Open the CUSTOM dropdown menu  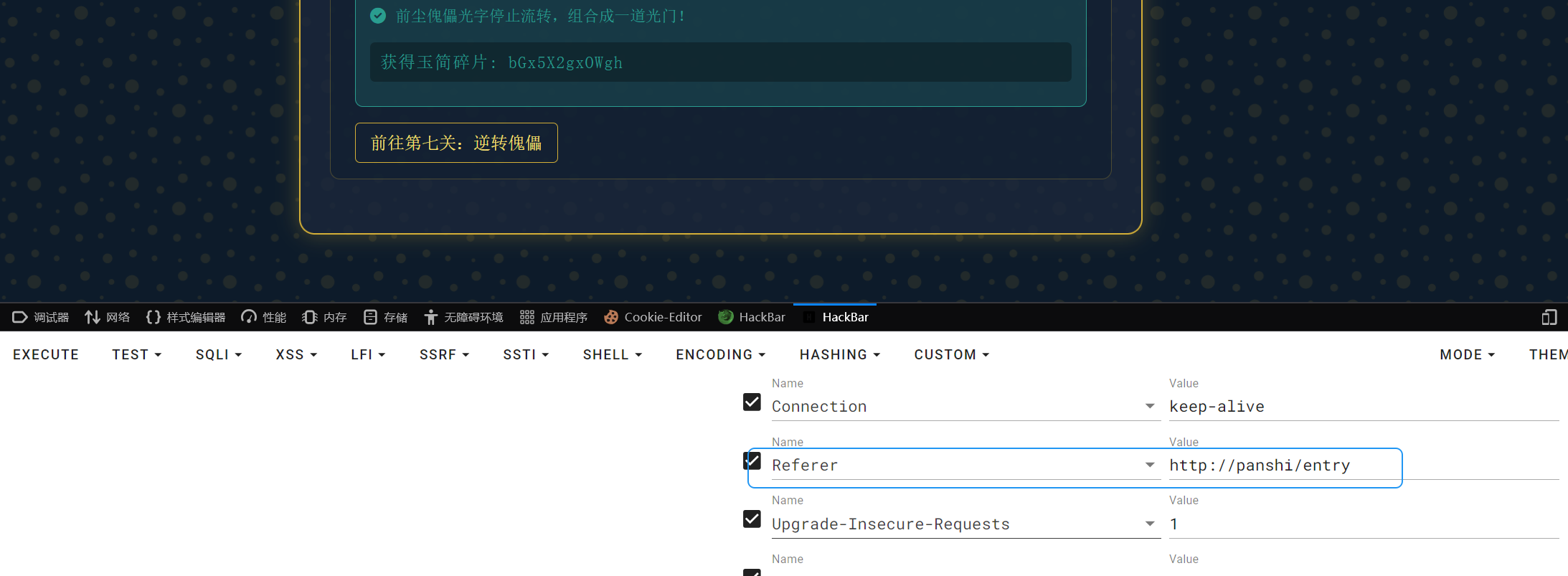[951, 354]
